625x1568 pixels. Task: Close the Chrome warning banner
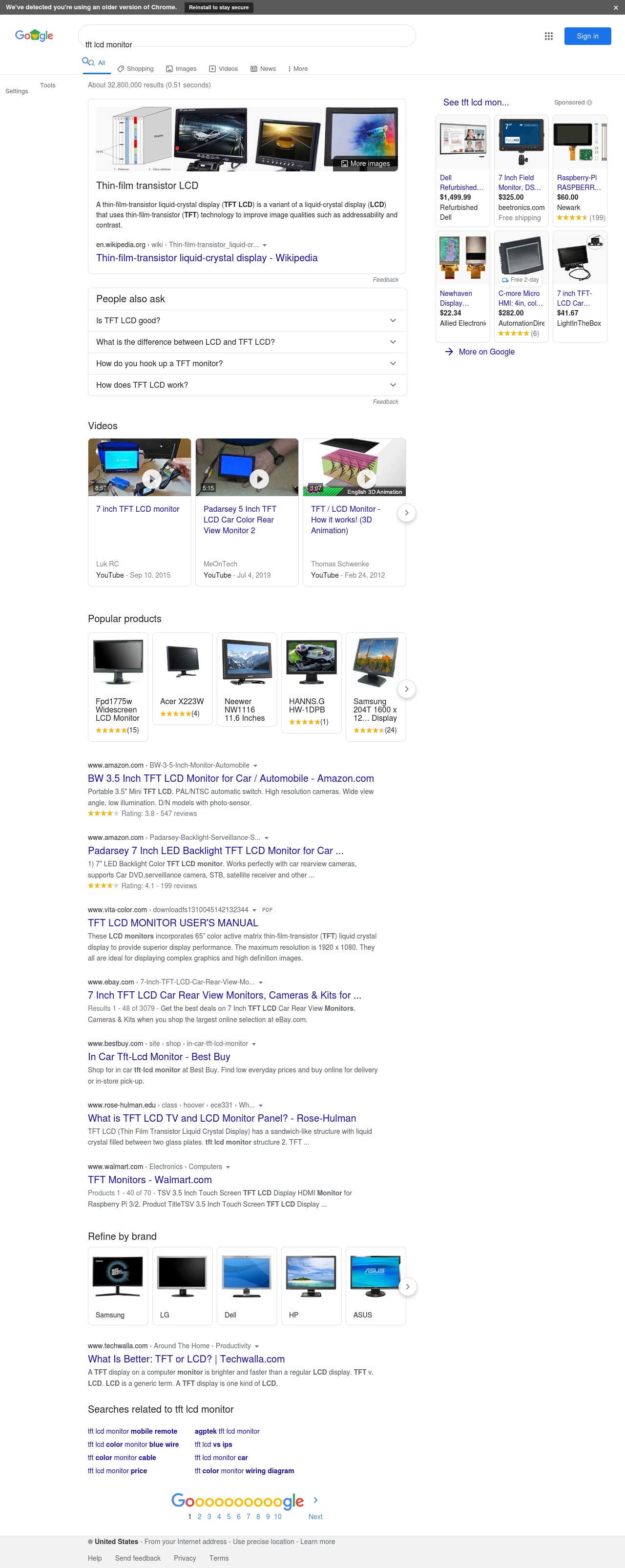616,7
